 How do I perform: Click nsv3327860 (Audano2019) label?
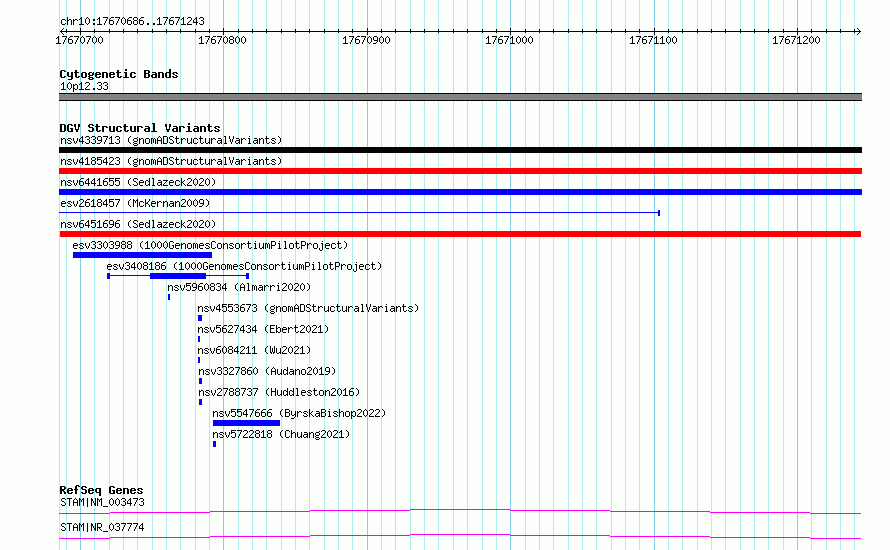click(x=267, y=371)
